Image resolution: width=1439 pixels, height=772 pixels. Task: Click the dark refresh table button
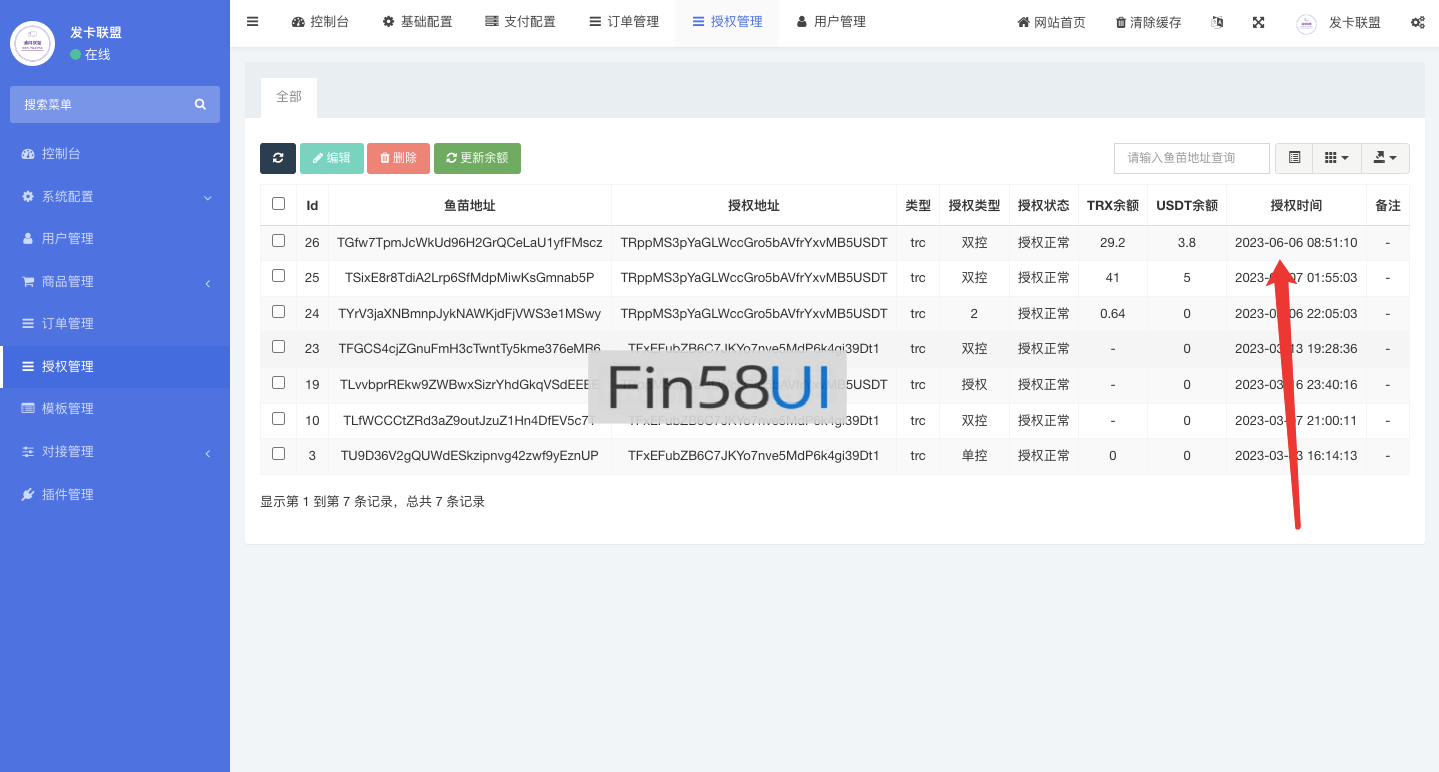point(278,158)
